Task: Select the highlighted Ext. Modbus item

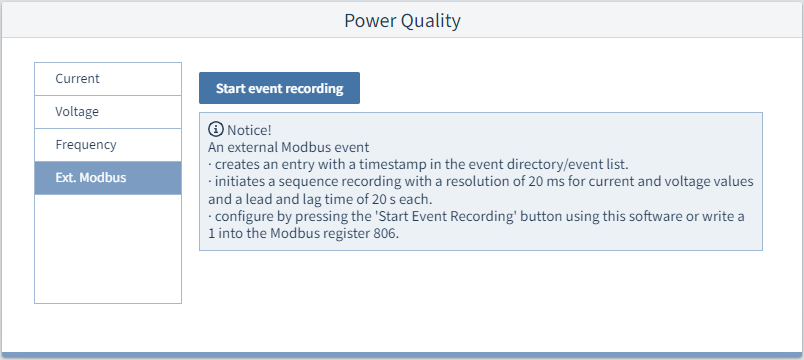Action: pyautogui.click(x=108, y=178)
